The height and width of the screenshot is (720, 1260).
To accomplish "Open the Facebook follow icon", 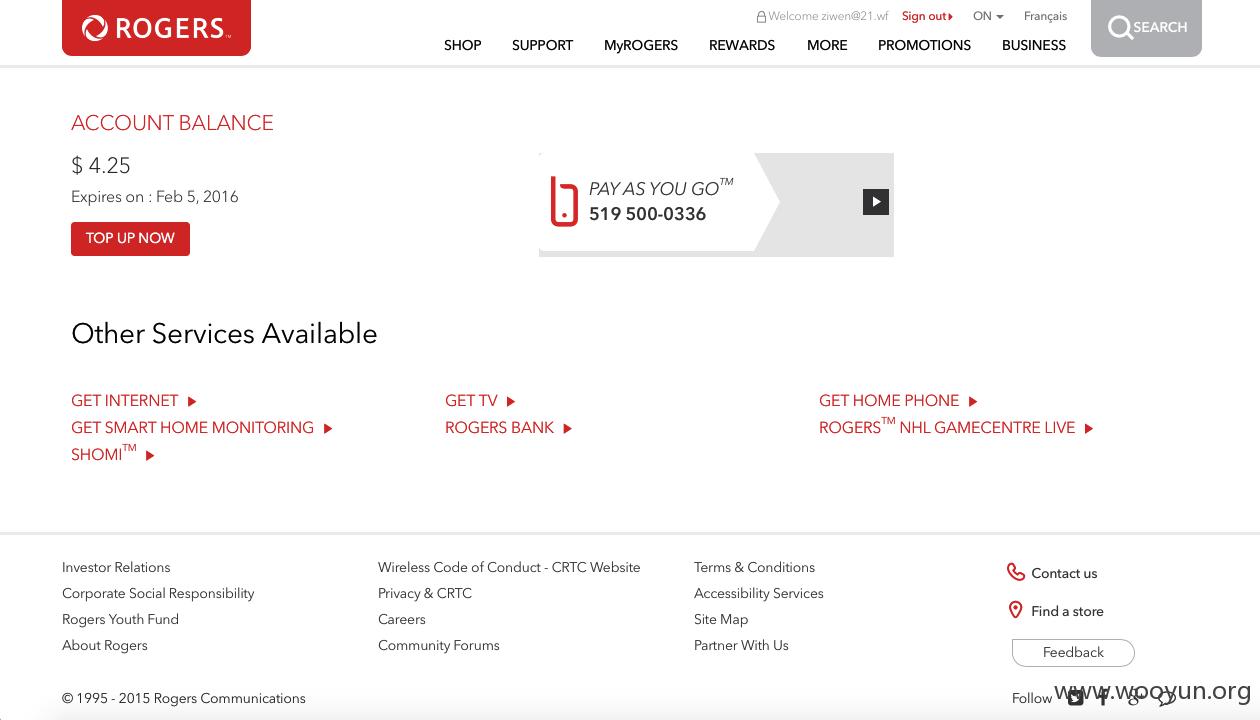I will point(1104,698).
